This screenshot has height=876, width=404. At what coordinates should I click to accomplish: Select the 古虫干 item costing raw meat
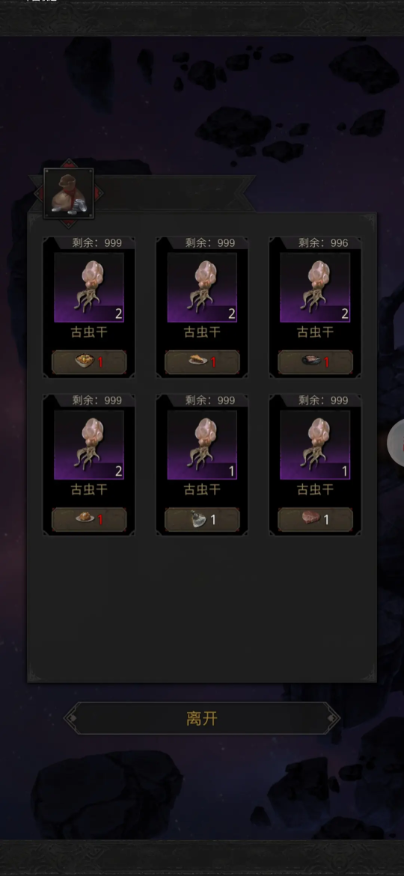[x=315, y=464]
